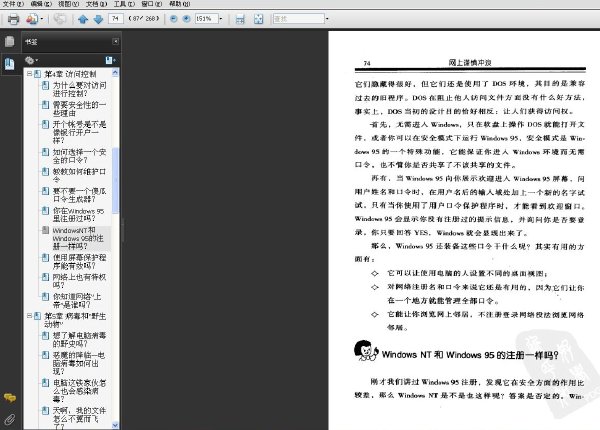600x430 pixels.
Task: Click the find search text box
Action: [298, 18]
